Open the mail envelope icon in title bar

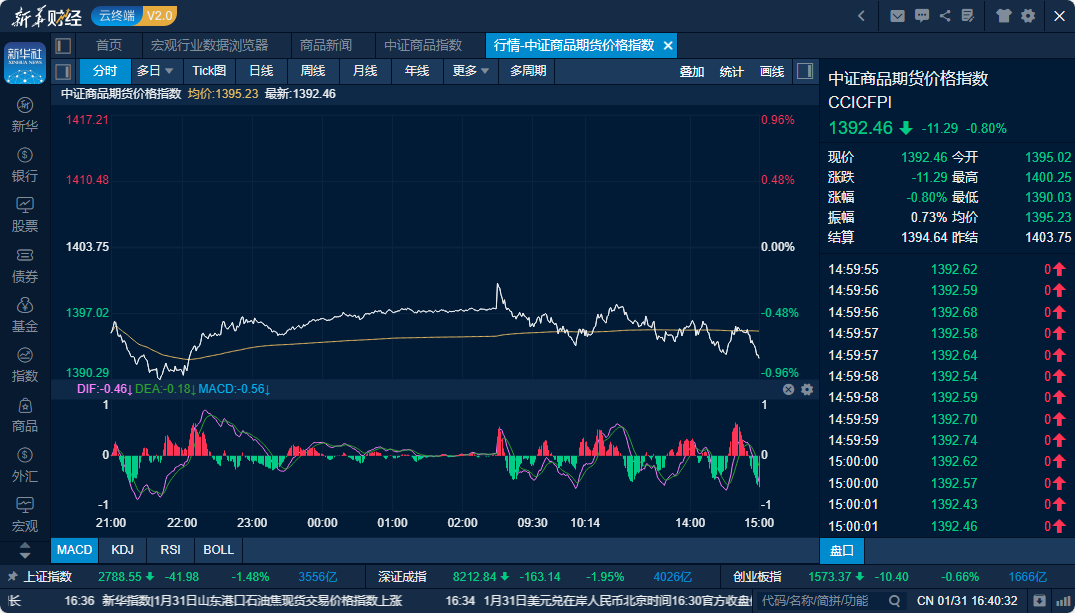[897, 16]
